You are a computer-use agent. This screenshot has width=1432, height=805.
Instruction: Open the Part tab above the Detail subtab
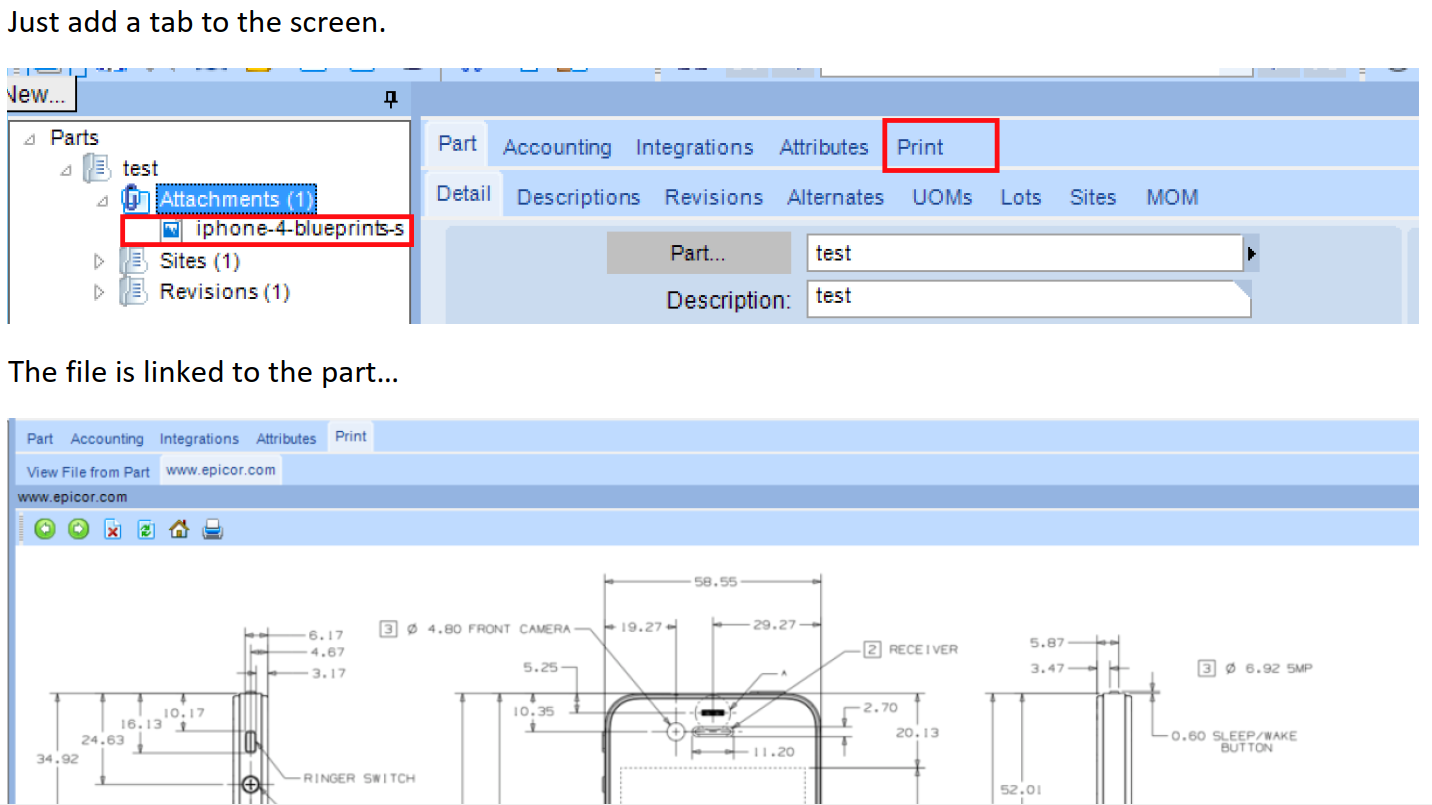(457, 144)
